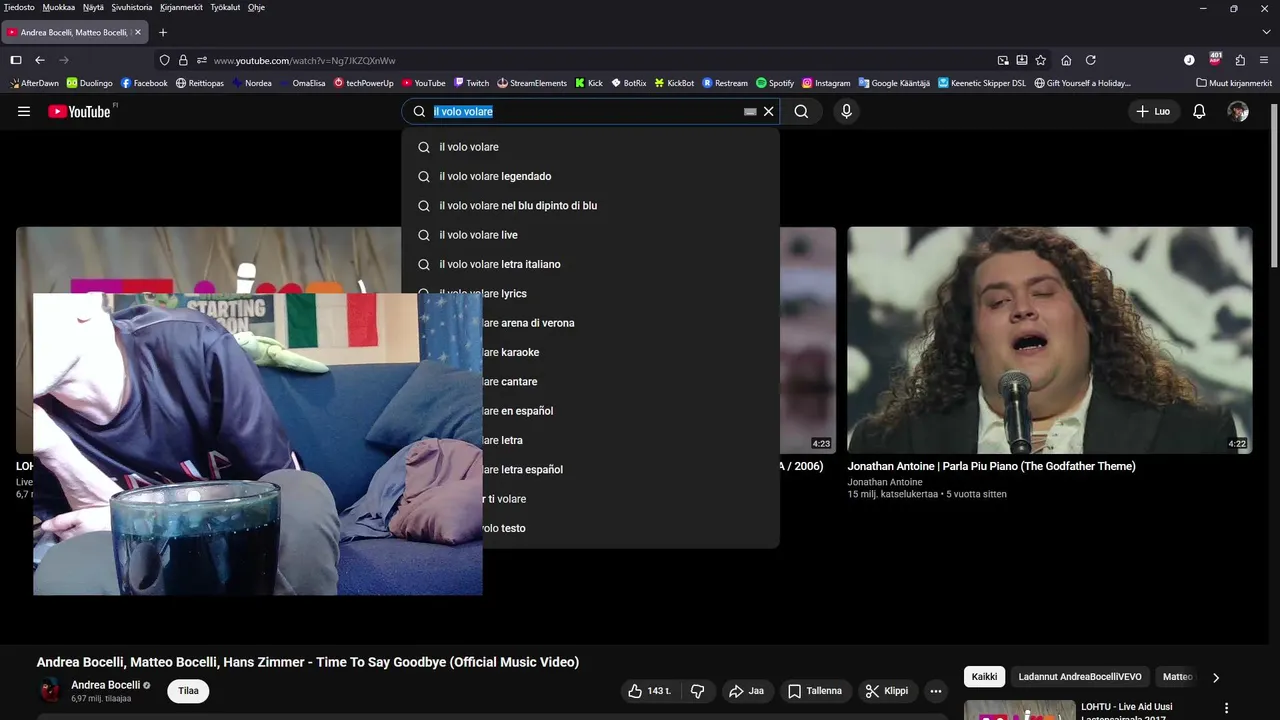Click the Firefox account icon
Image resolution: width=1280 pixels, height=720 pixels.
tap(1189, 60)
